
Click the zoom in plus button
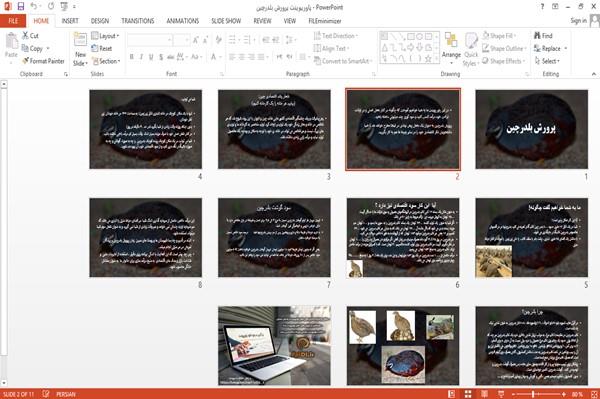pyautogui.click(x=564, y=394)
